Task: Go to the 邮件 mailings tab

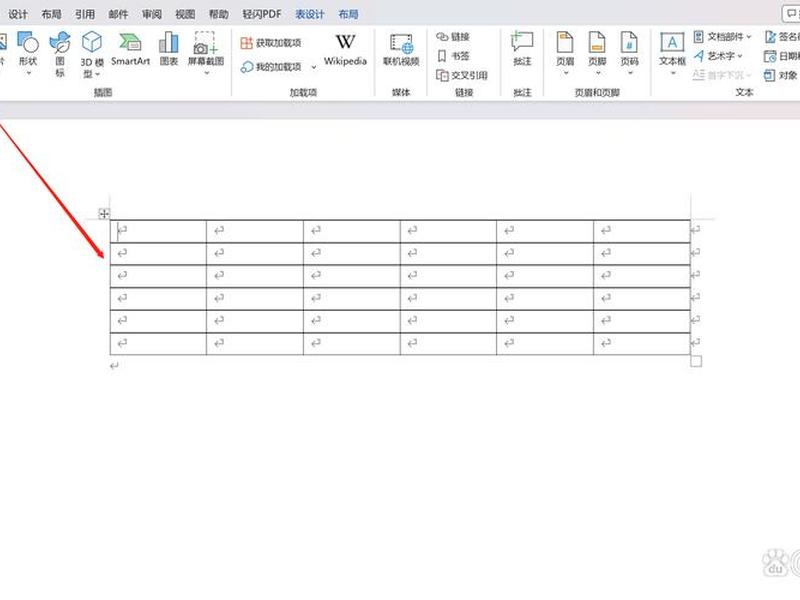Action: (118, 14)
